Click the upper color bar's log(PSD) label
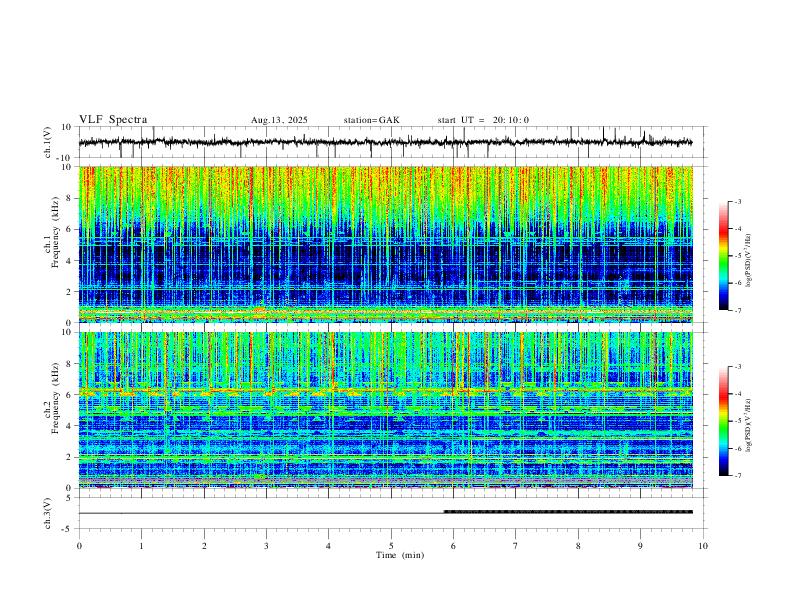The image size is (792, 612). tap(748, 261)
